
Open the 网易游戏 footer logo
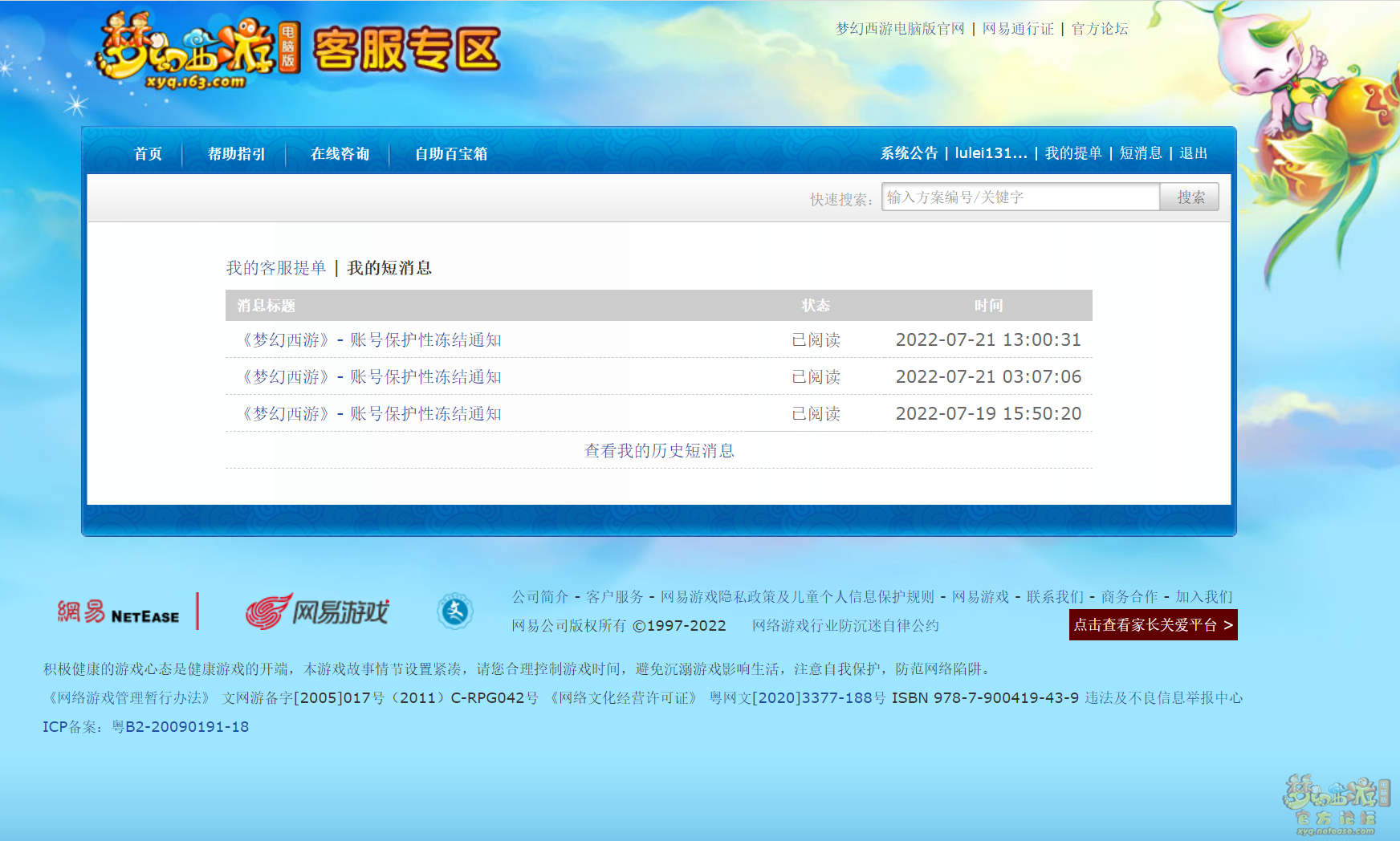click(x=316, y=613)
